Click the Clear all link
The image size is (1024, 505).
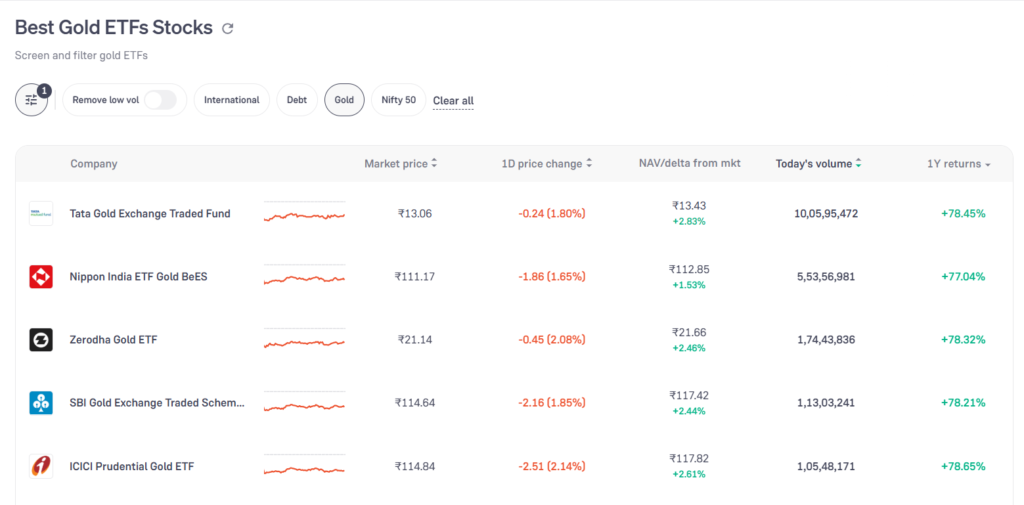point(453,101)
